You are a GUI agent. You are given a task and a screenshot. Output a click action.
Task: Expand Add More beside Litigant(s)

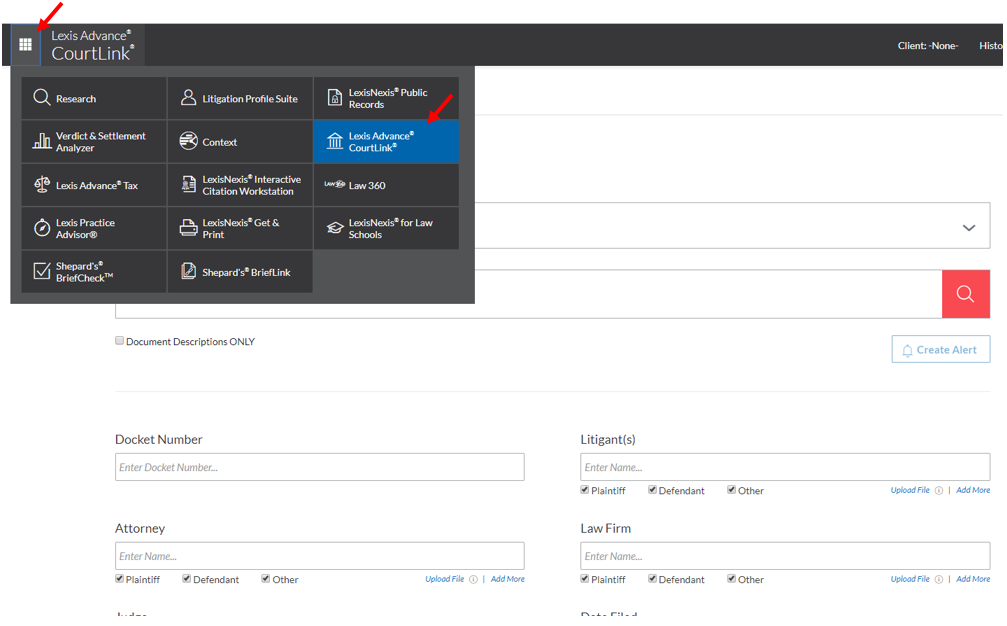coord(972,489)
